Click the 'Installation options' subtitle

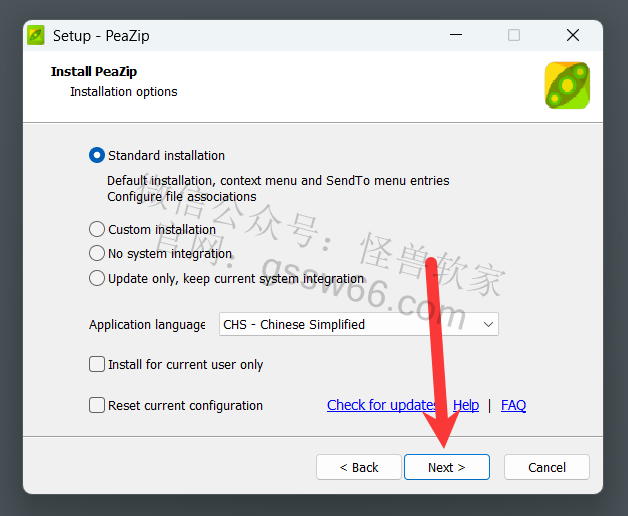pos(124,92)
